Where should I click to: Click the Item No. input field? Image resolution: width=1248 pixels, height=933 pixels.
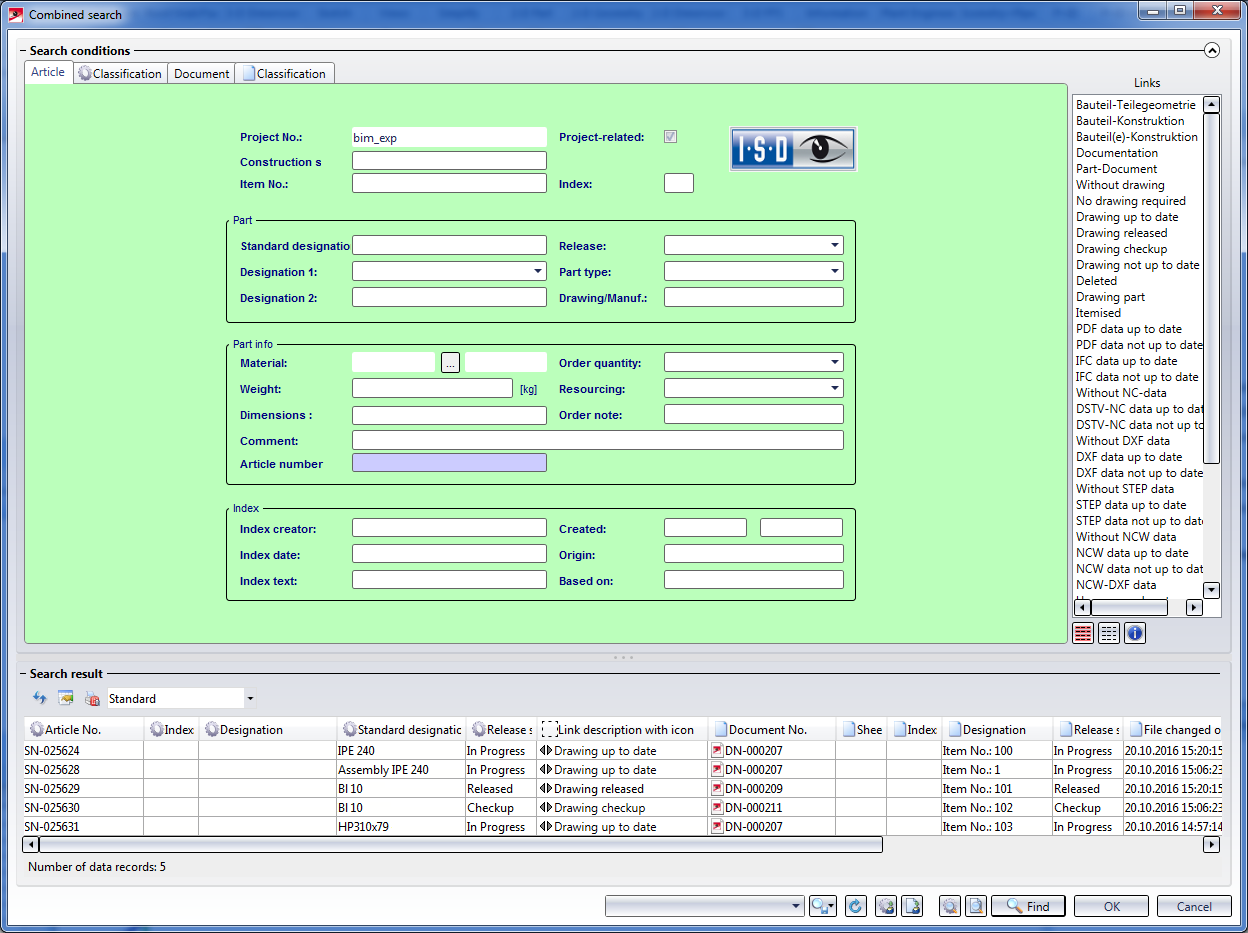tap(449, 184)
